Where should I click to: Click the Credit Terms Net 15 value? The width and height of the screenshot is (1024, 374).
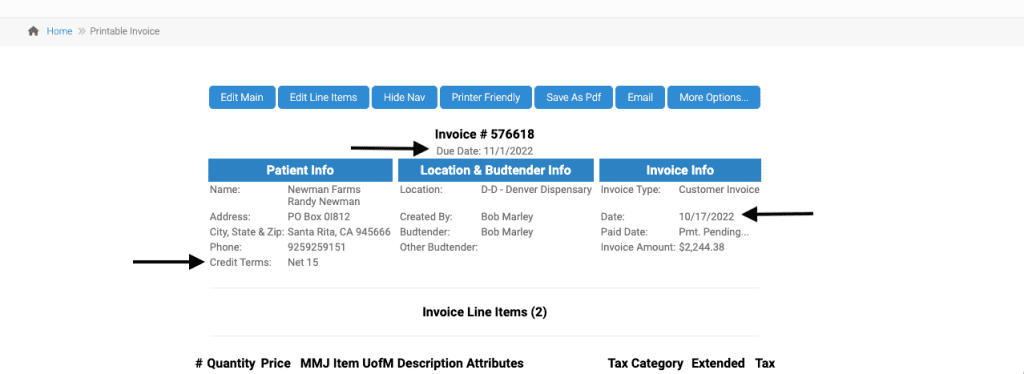tap(303, 262)
